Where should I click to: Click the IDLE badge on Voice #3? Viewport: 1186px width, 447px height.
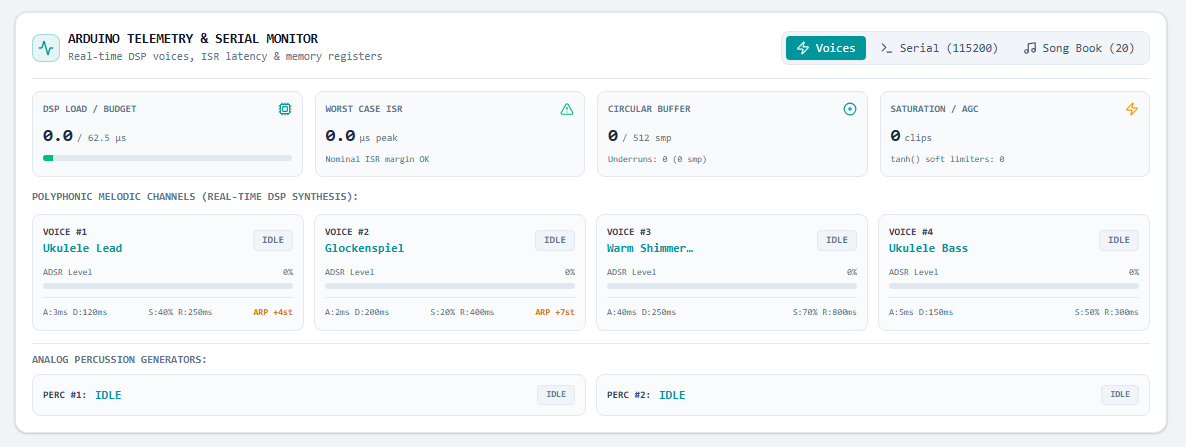tap(837, 240)
